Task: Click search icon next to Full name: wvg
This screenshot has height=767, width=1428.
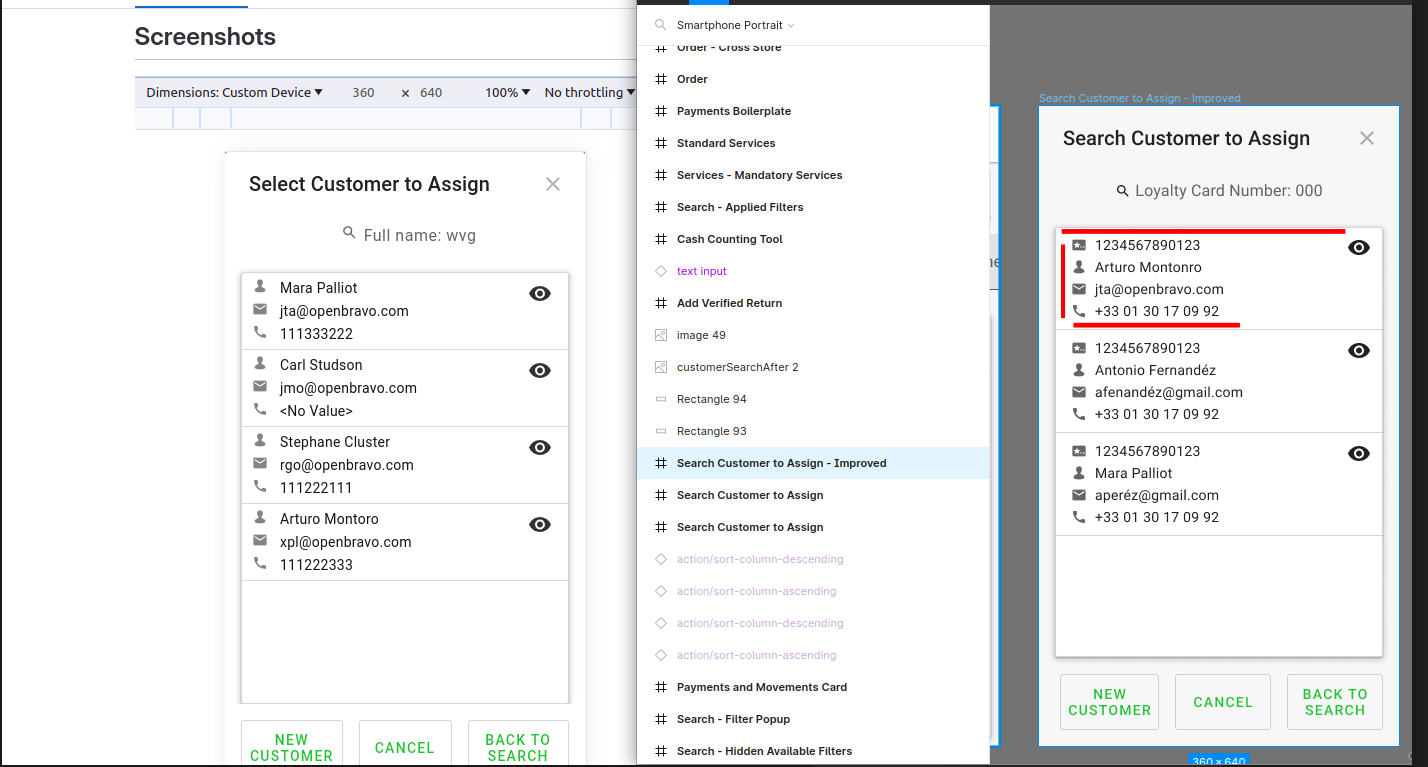Action: [349, 232]
